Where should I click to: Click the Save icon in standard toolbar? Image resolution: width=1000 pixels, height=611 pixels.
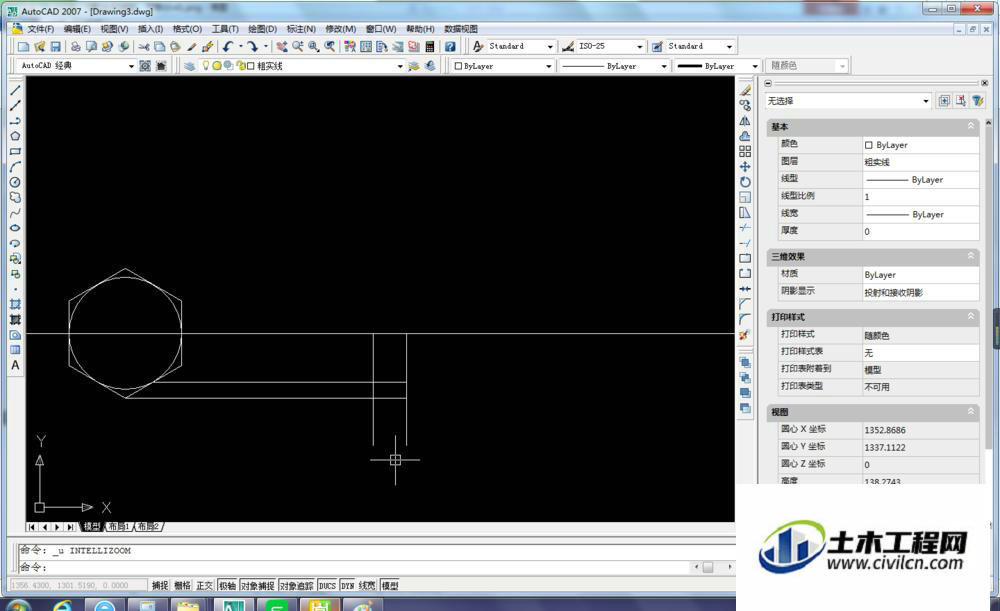[55, 47]
